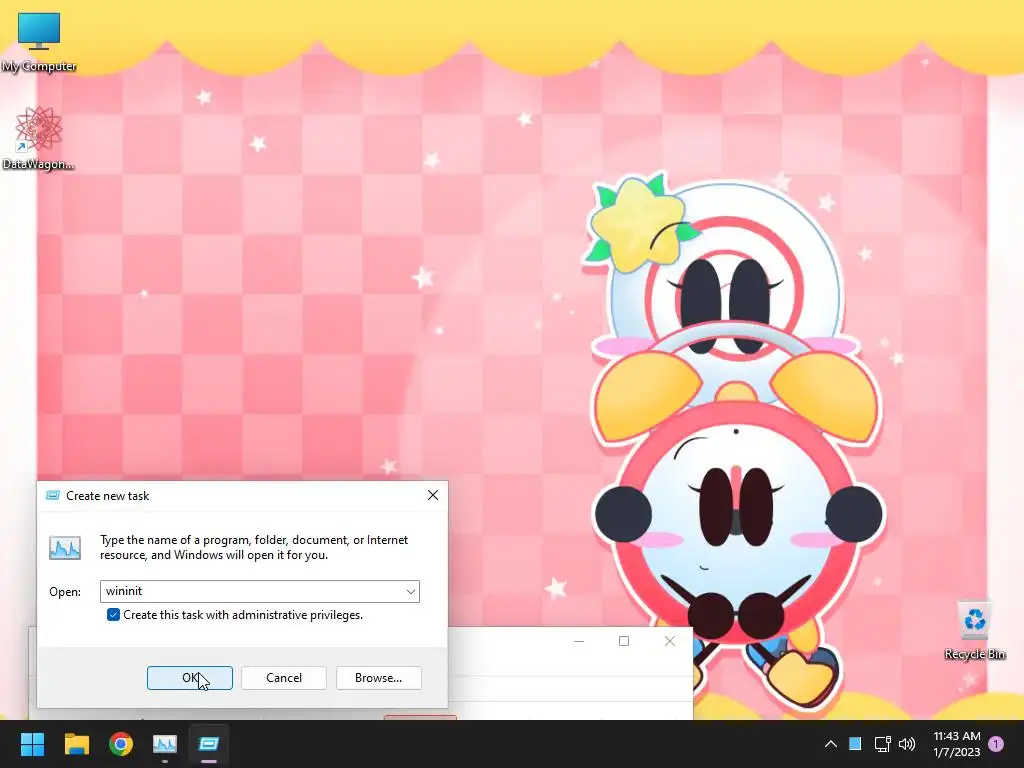
Task: Click the Open field containing wininit
Action: point(260,592)
